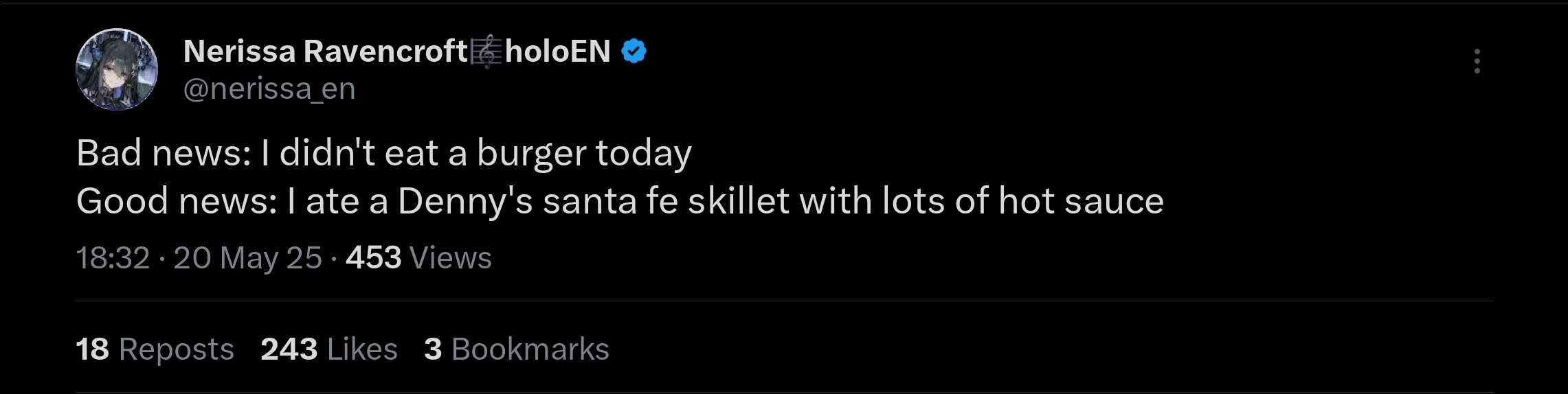This screenshot has height=394, width=1568.
Task: Click the word "Denny's" in the post
Action: pos(465,202)
